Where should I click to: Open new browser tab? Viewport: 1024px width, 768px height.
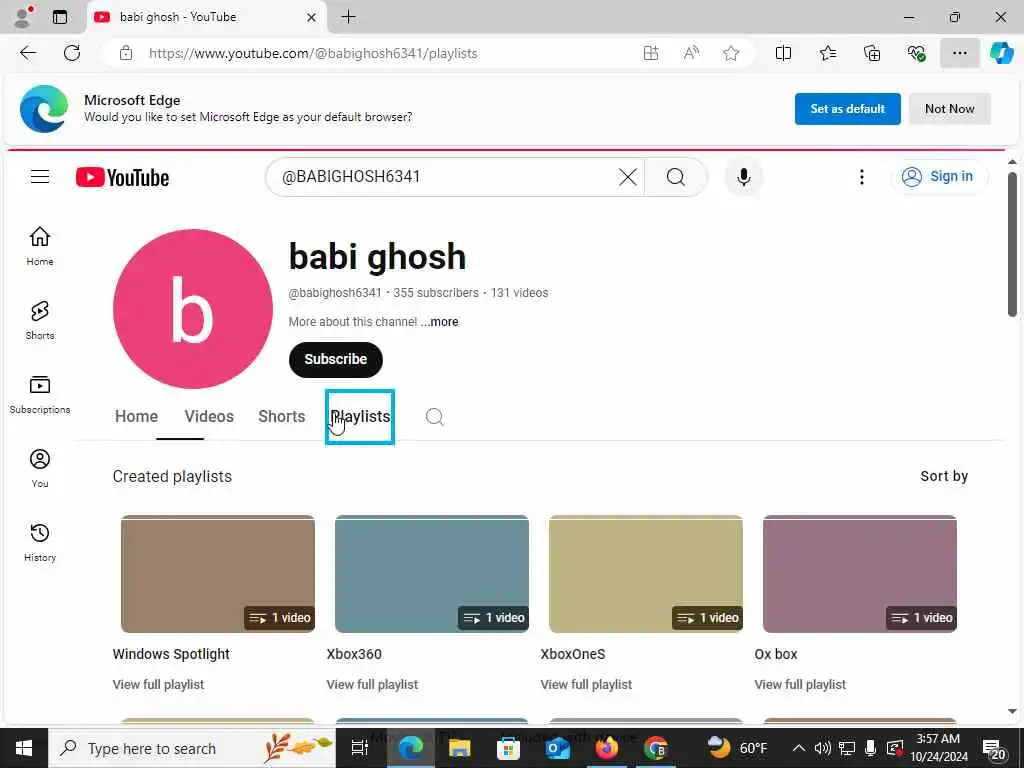pos(349,17)
